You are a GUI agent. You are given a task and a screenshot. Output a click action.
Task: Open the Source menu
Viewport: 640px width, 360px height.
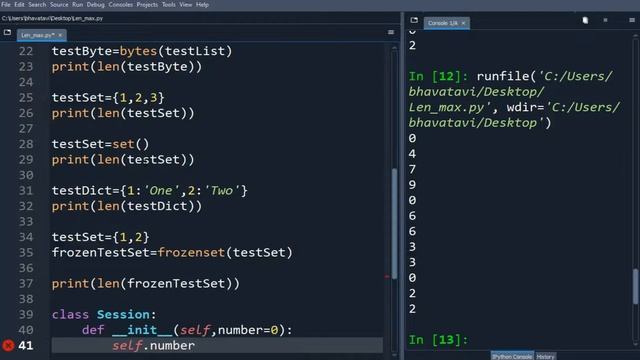59,4
